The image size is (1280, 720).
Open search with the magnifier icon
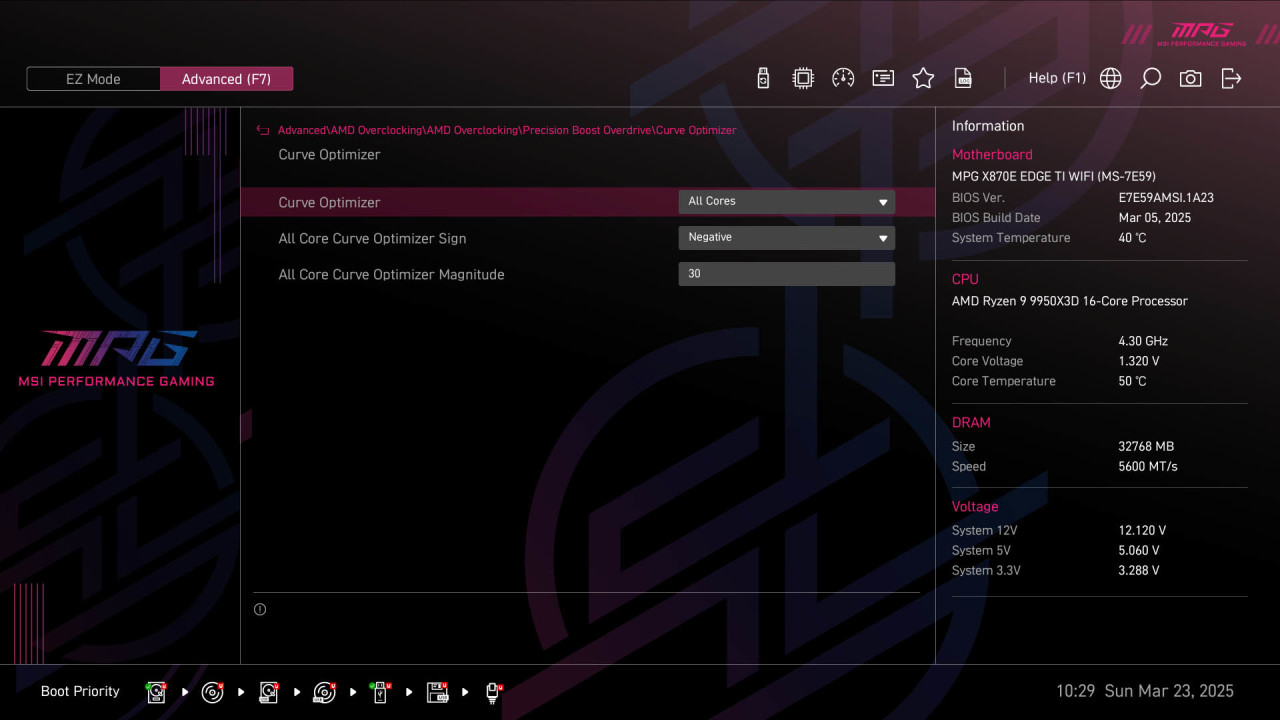[x=1150, y=78]
